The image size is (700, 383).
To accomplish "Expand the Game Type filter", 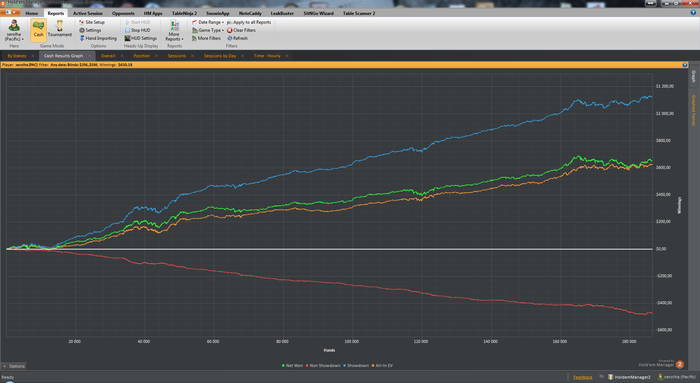I will (x=208, y=30).
